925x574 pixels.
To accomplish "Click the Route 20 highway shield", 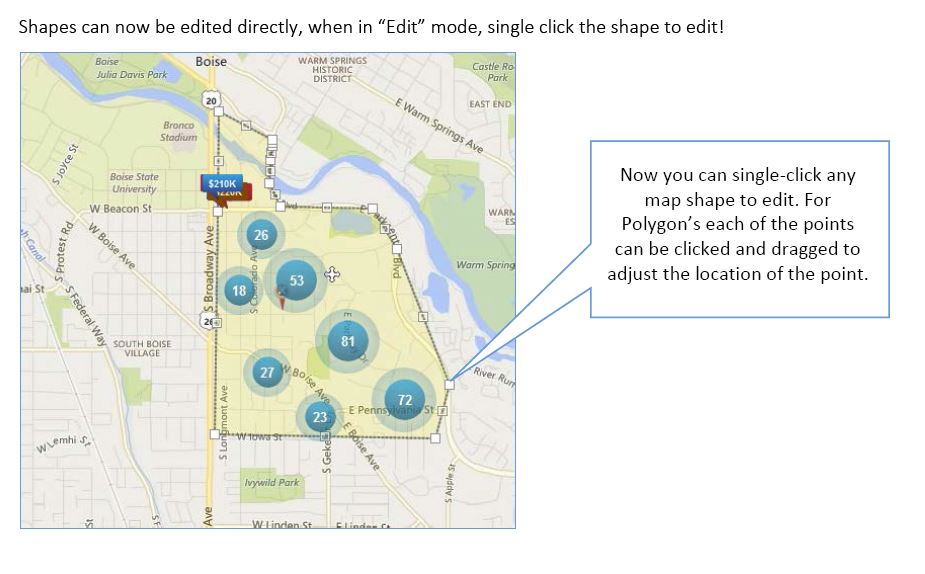I will [x=211, y=100].
